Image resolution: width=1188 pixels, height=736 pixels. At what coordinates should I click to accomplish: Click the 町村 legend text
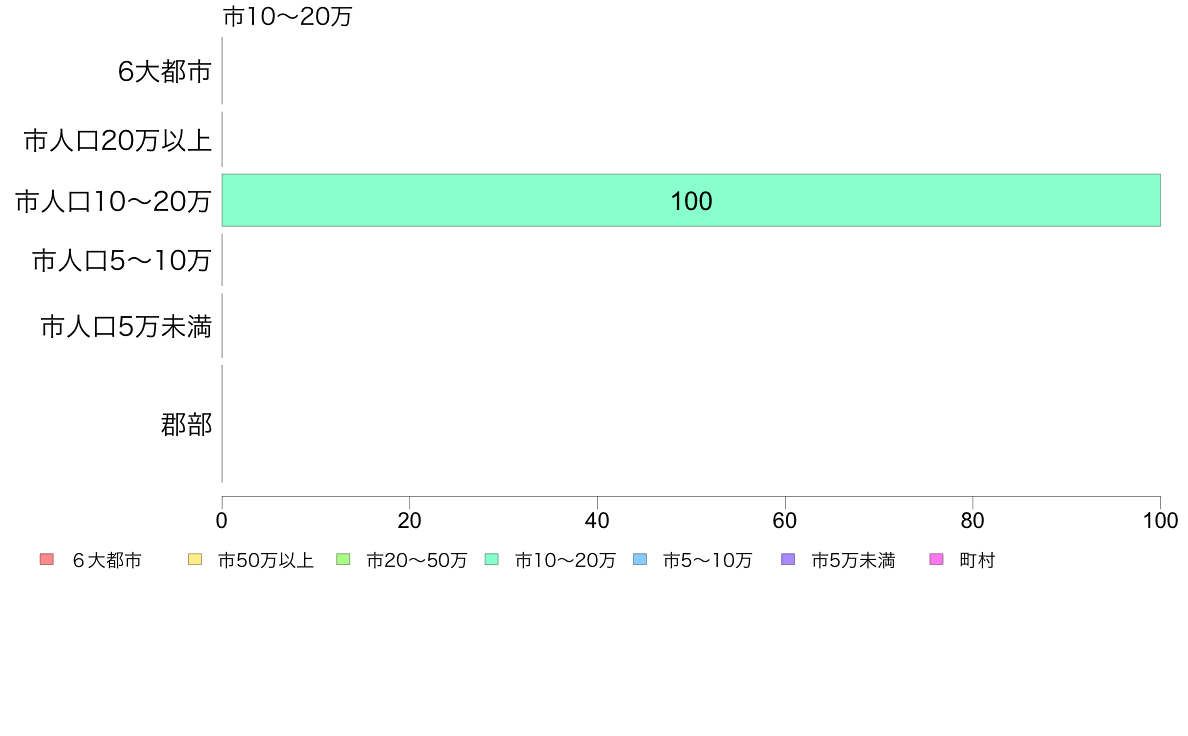(977, 560)
